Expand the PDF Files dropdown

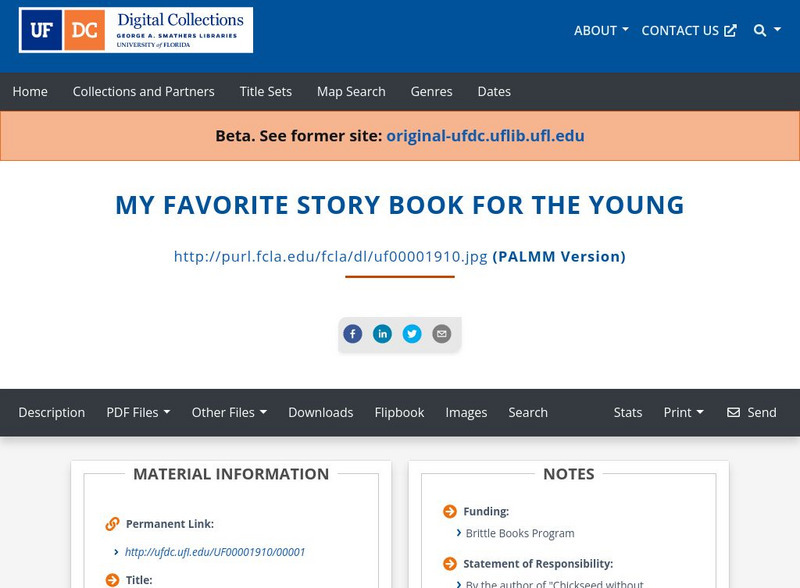(x=139, y=412)
